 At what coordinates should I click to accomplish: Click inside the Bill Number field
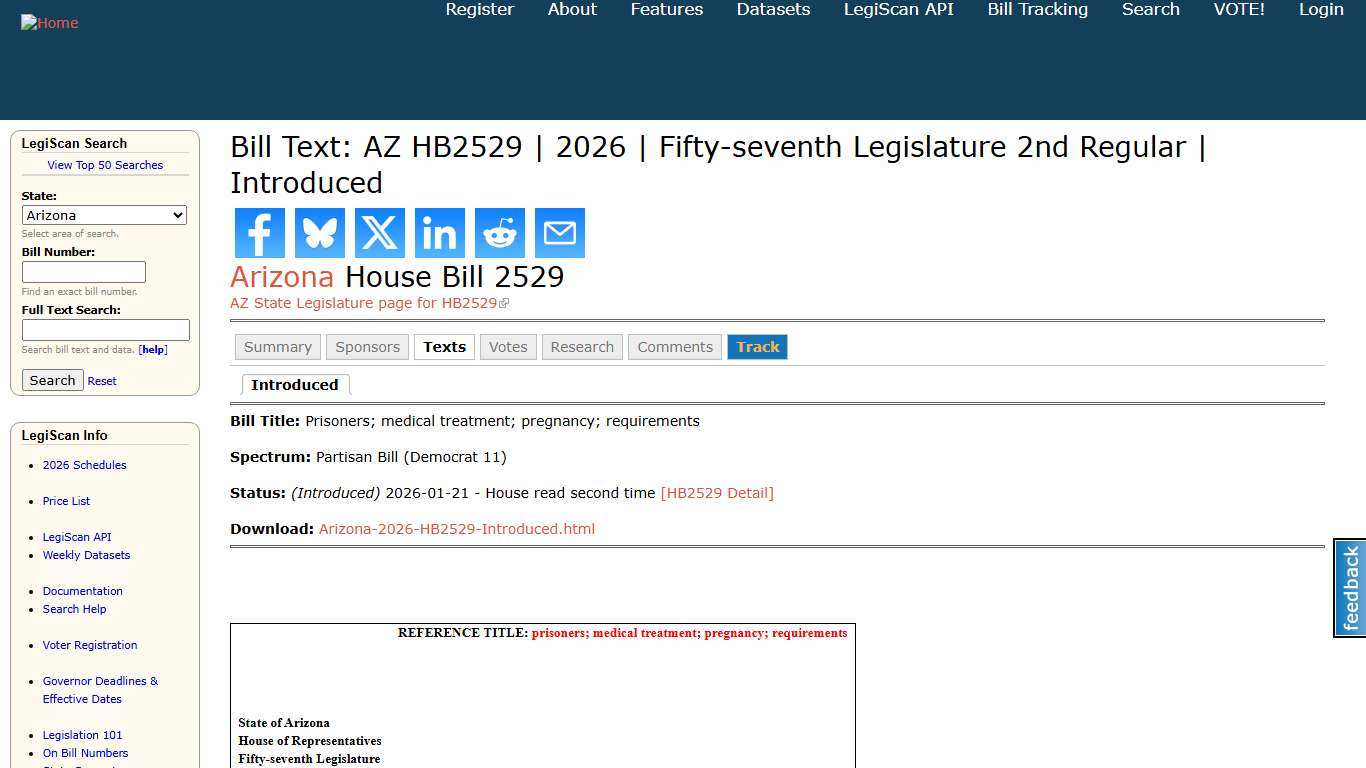(x=83, y=271)
